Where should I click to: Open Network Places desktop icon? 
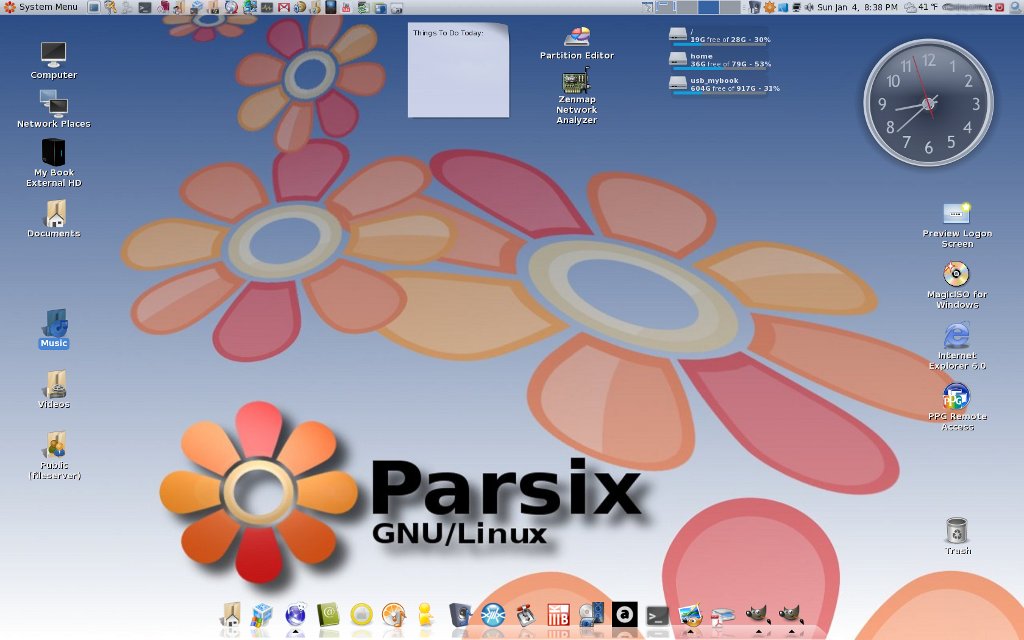click(54, 108)
